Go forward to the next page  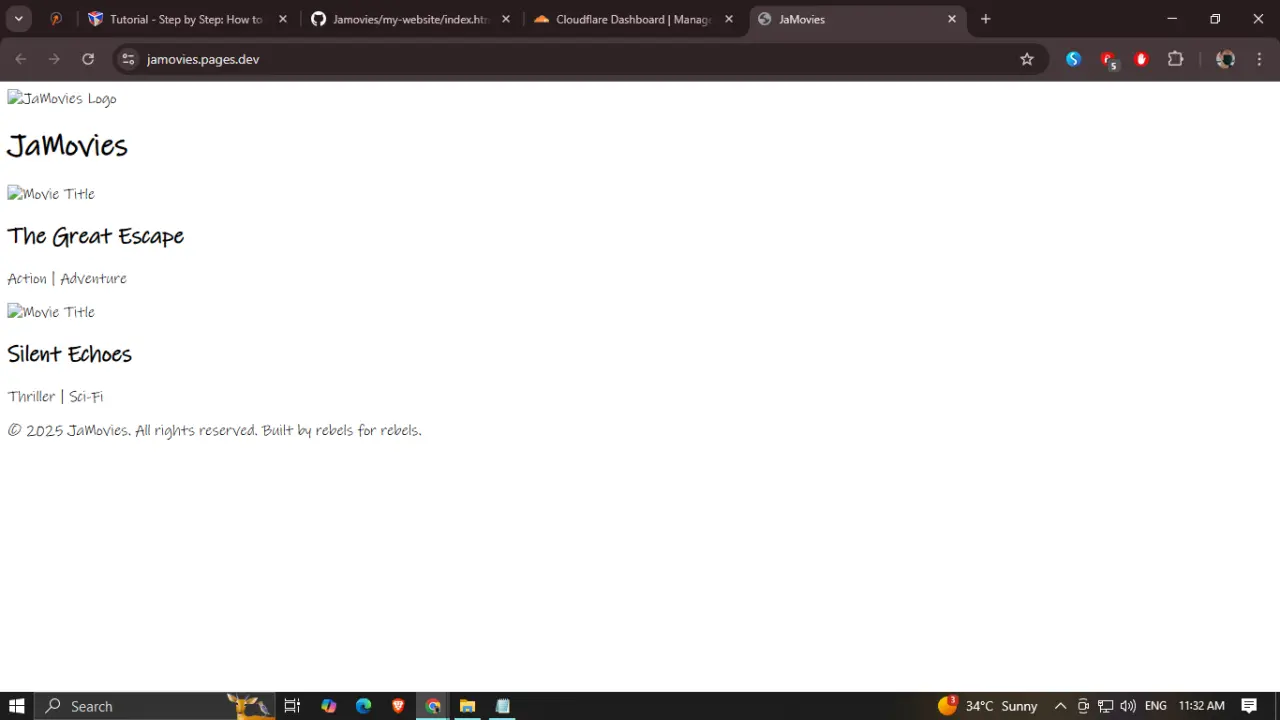54,59
